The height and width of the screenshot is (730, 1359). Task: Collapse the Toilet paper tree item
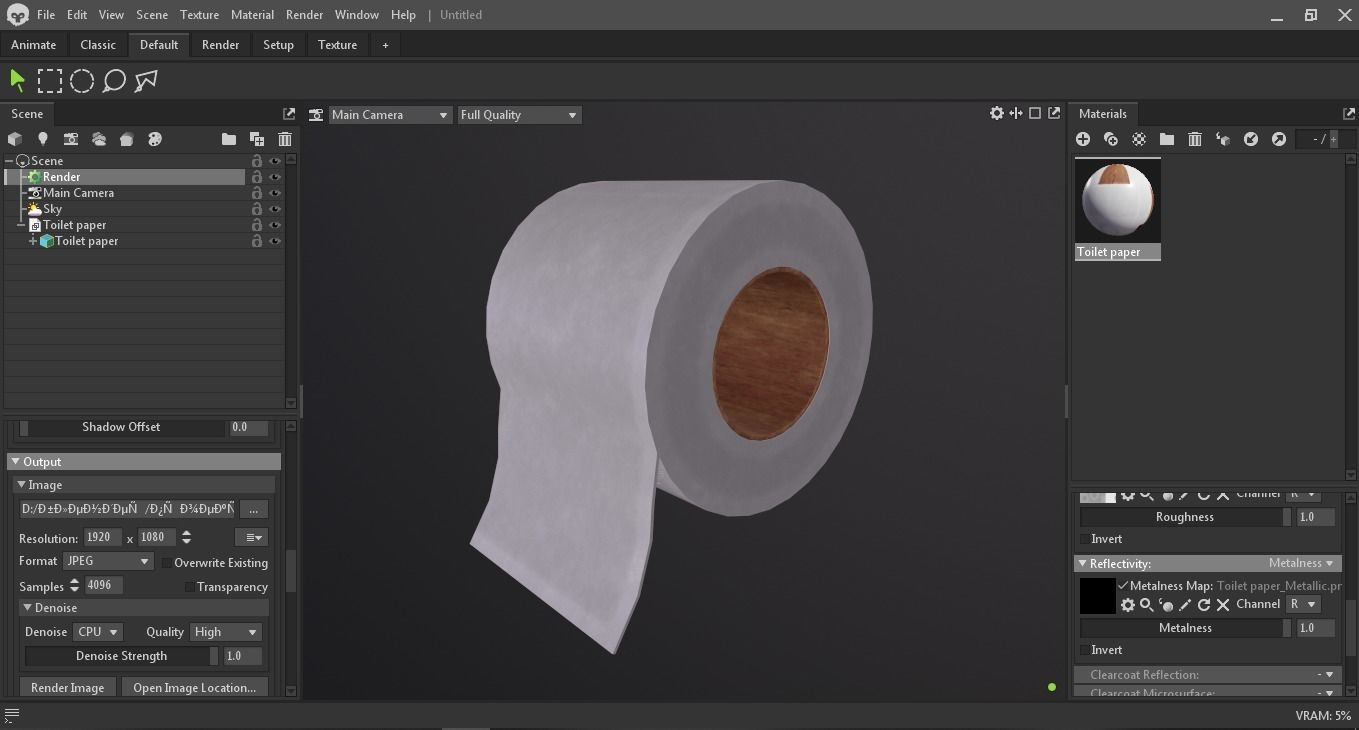(20, 224)
